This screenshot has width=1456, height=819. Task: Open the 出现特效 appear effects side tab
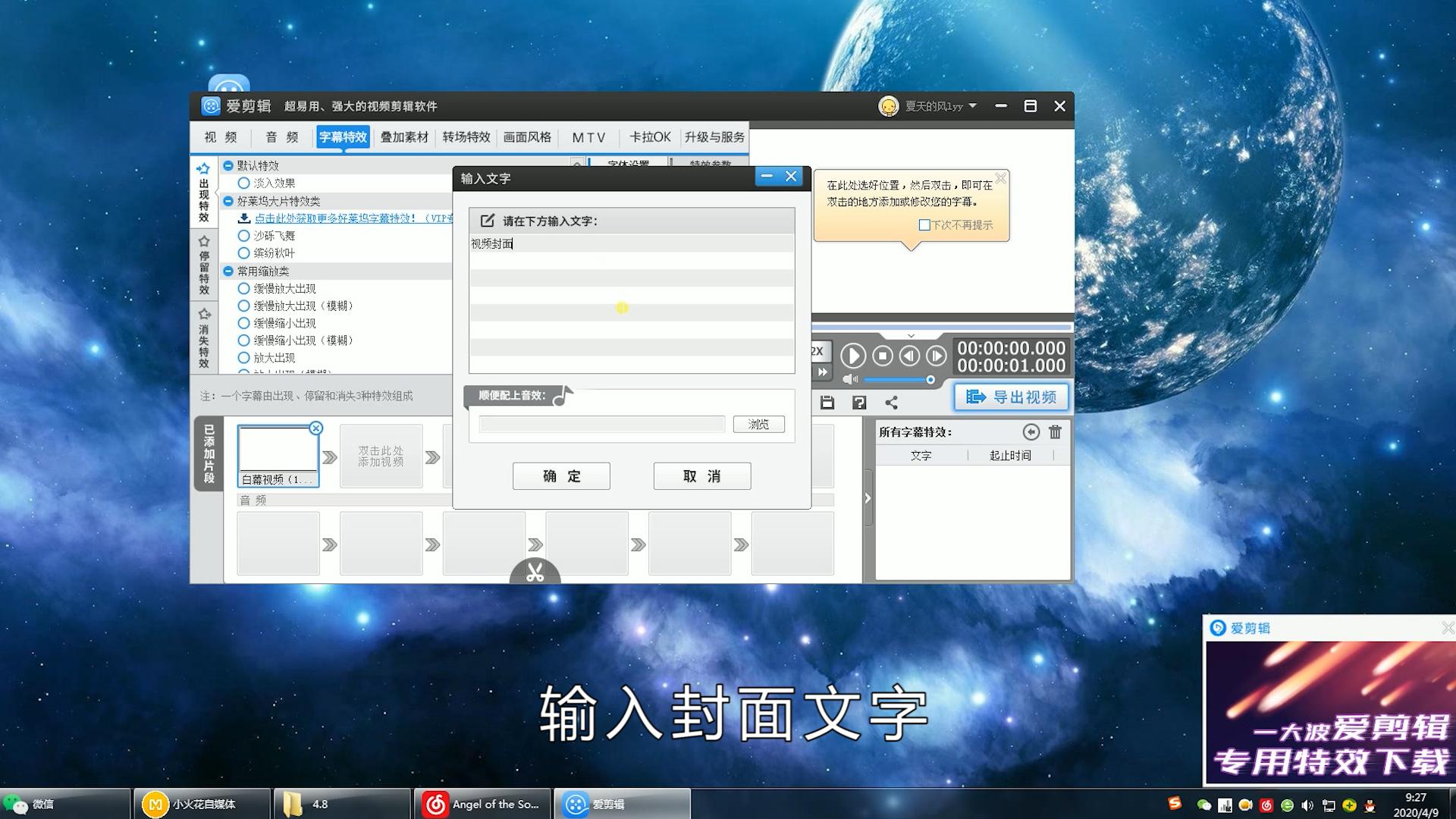[x=203, y=191]
